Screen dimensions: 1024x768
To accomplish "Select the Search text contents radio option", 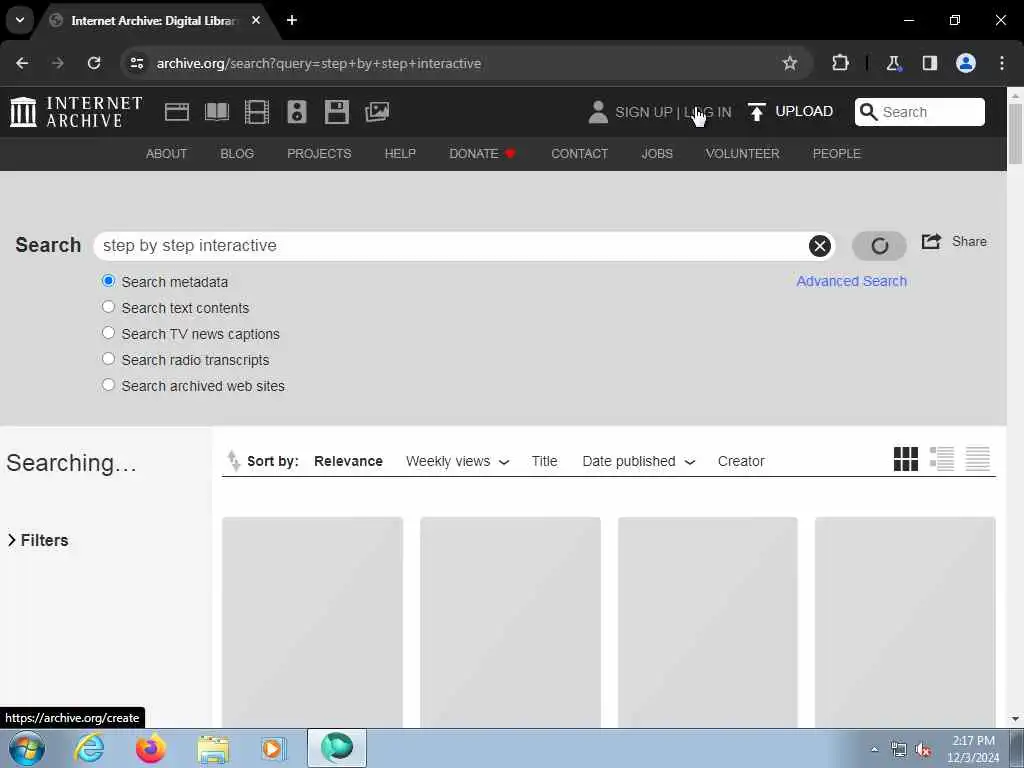I will 108,307.
